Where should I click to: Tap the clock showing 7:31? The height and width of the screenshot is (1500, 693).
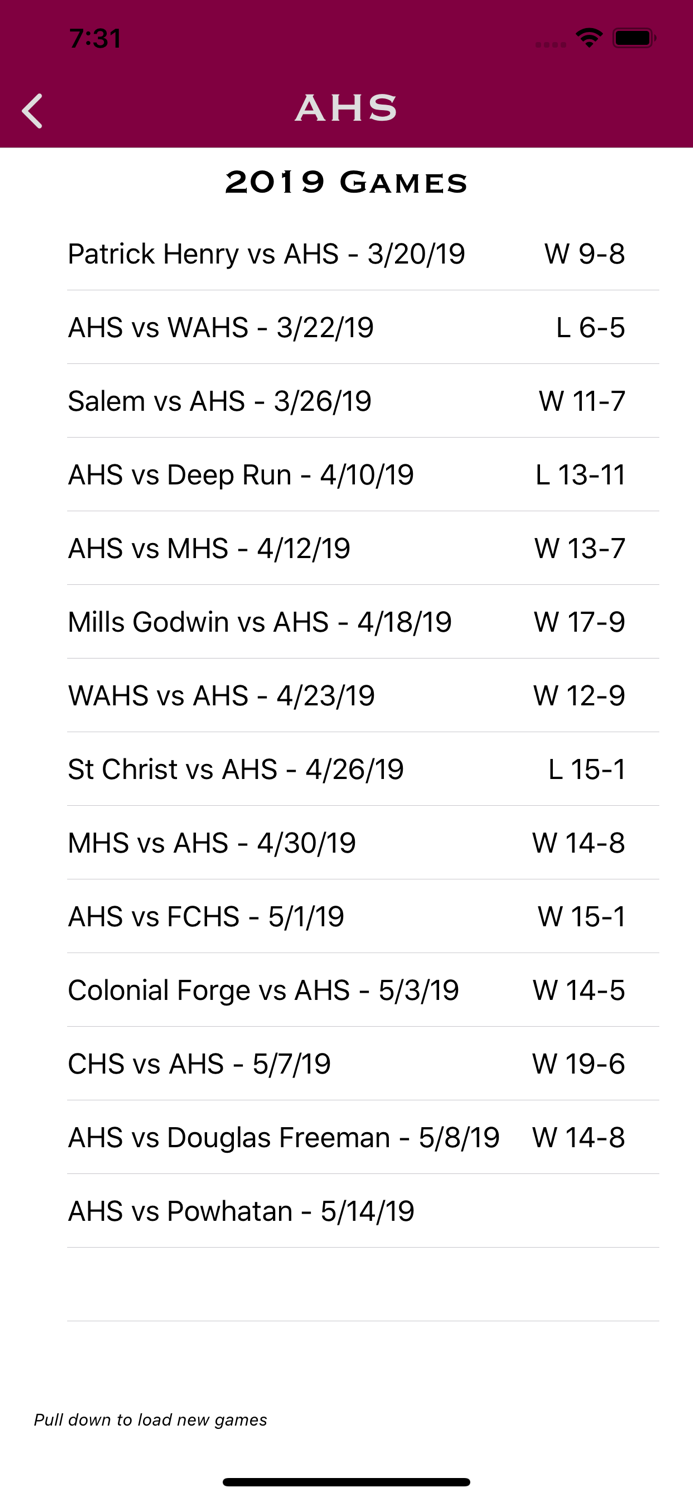pos(96,38)
